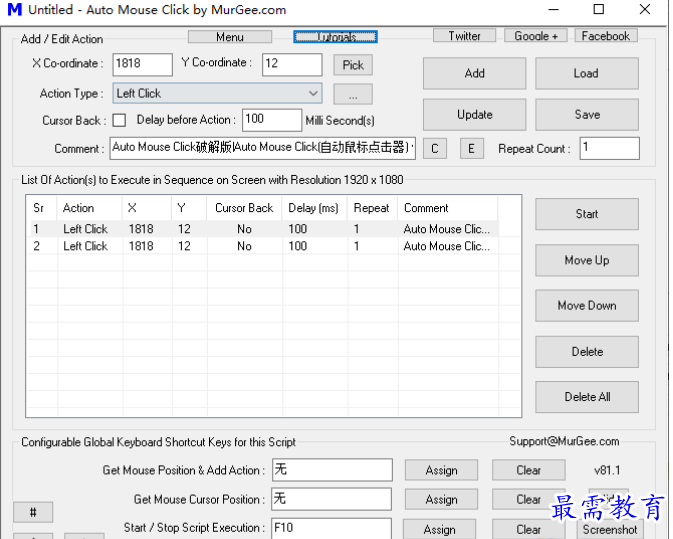This screenshot has width=673, height=539.
Task: Click the Load script button
Action: pyautogui.click(x=586, y=73)
